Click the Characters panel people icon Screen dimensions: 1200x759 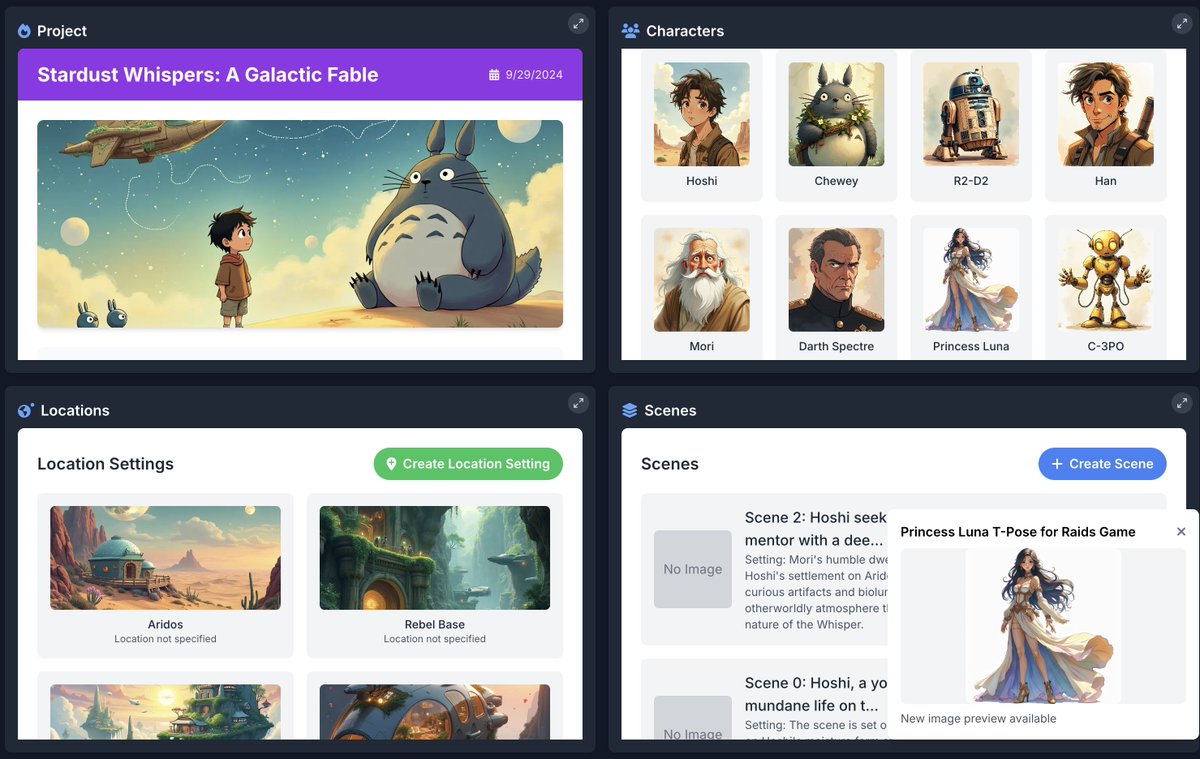630,31
